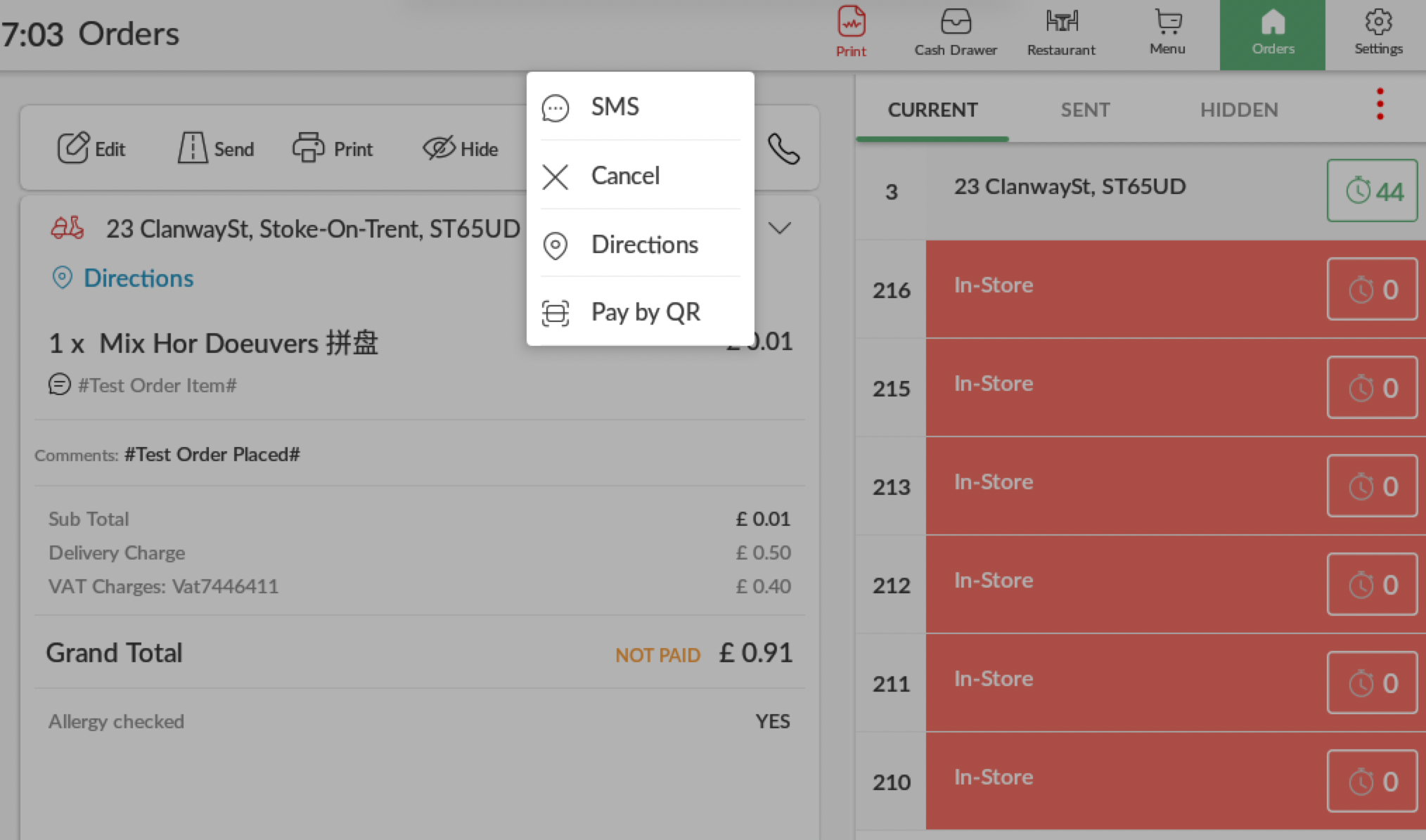Expand address details chevron

779,228
